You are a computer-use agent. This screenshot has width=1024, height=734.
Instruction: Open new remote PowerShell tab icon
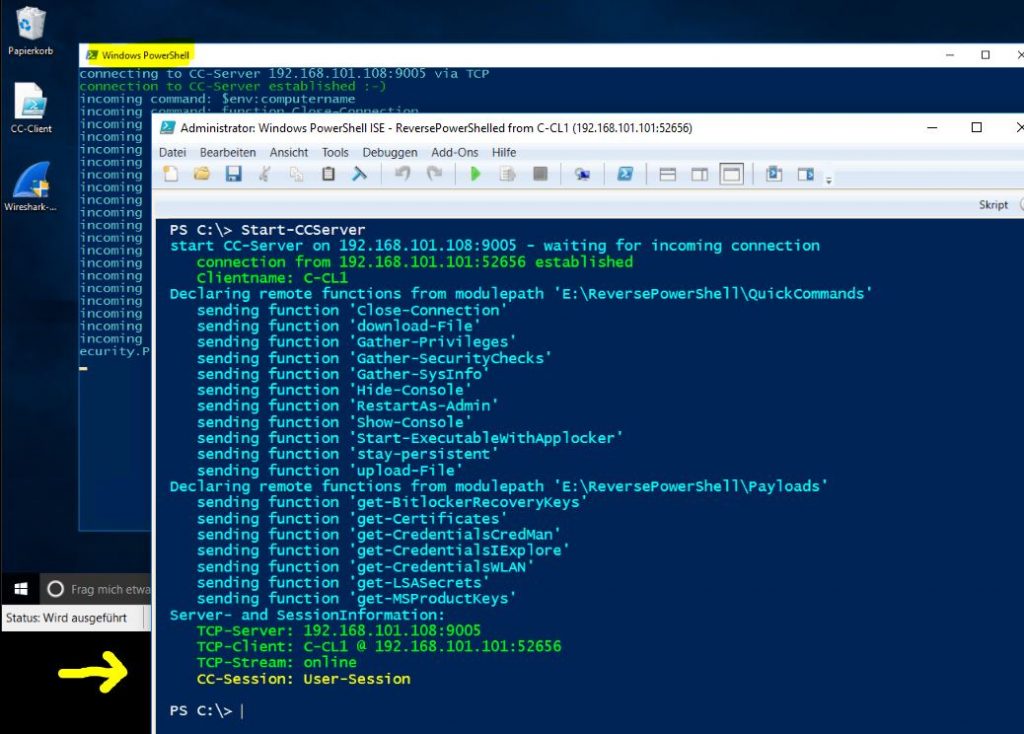tap(582, 174)
